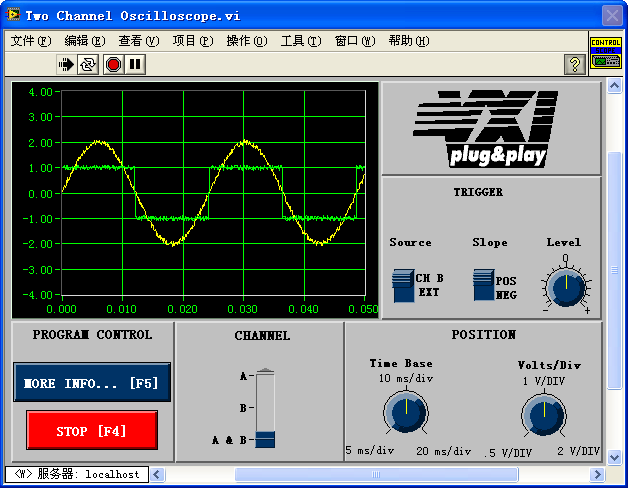Open the context help question mark
The image size is (628, 488).
[575, 64]
